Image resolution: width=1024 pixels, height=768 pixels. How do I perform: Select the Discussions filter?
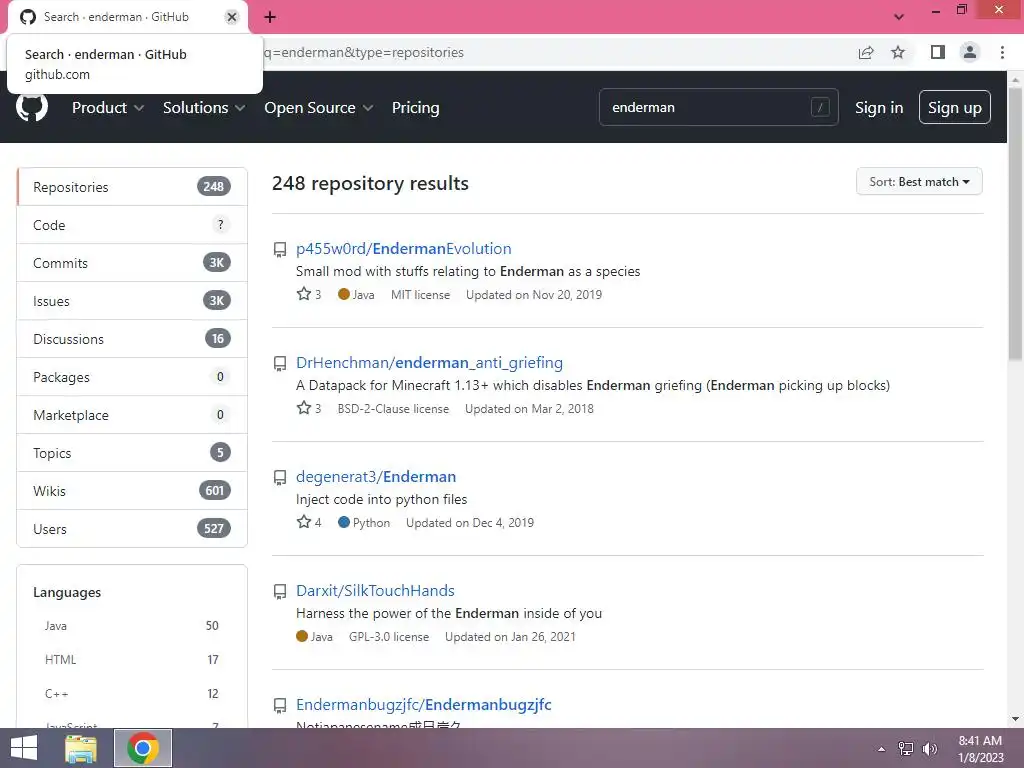coord(132,338)
